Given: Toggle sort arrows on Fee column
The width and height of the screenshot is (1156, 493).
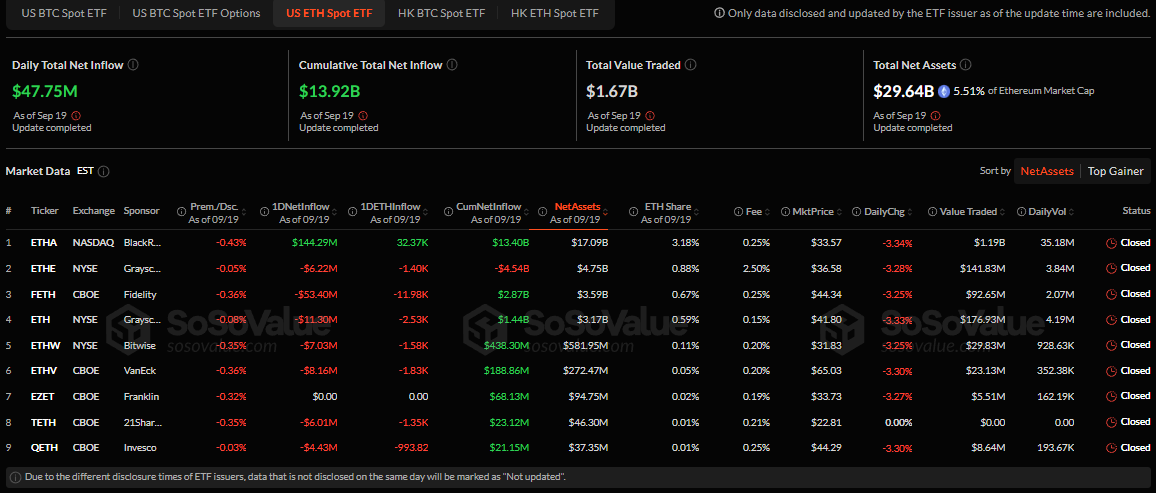Looking at the screenshot, I should click(x=768, y=211).
